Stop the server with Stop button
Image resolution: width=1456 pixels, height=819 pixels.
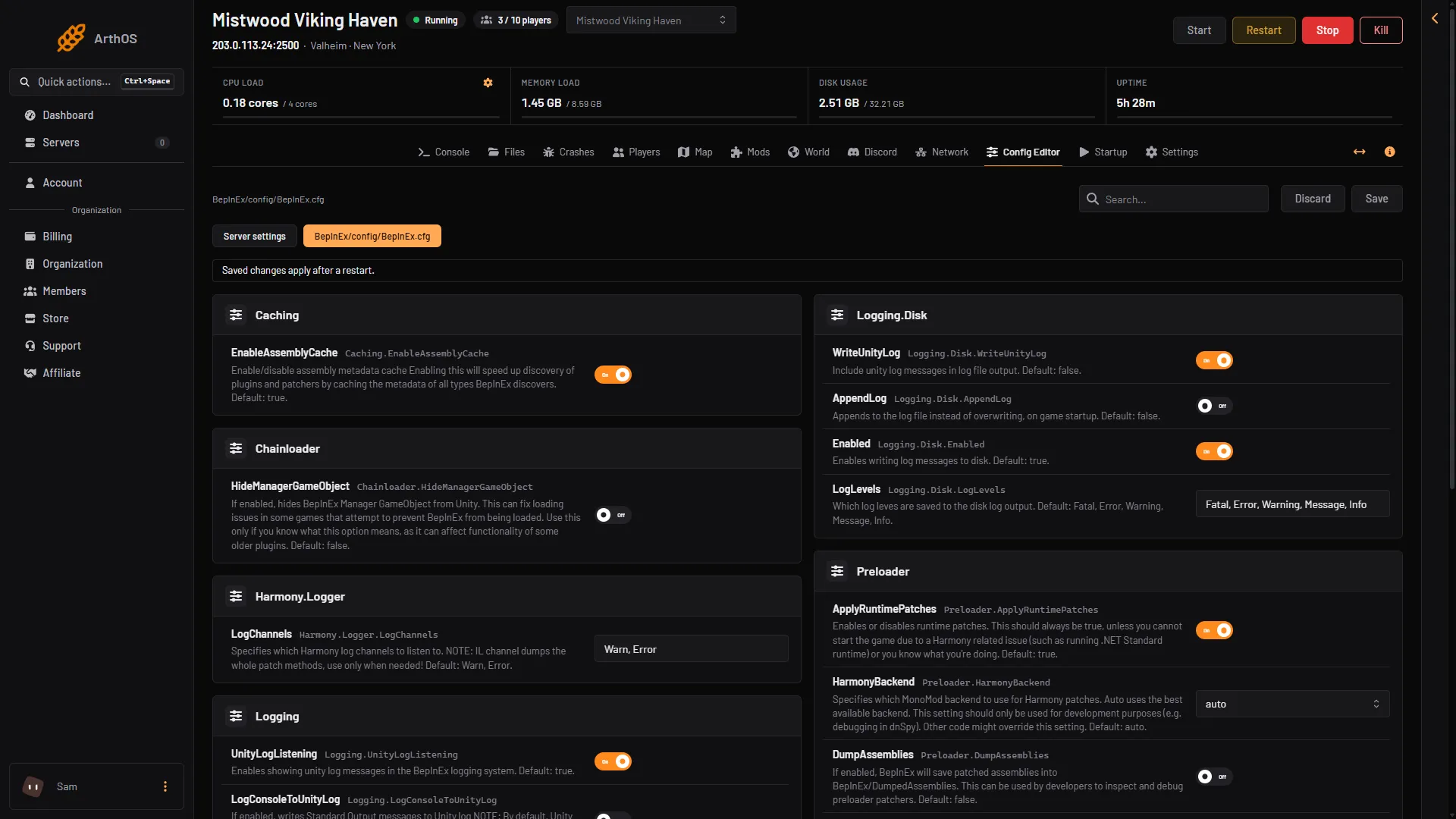[x=1327, y=30]
